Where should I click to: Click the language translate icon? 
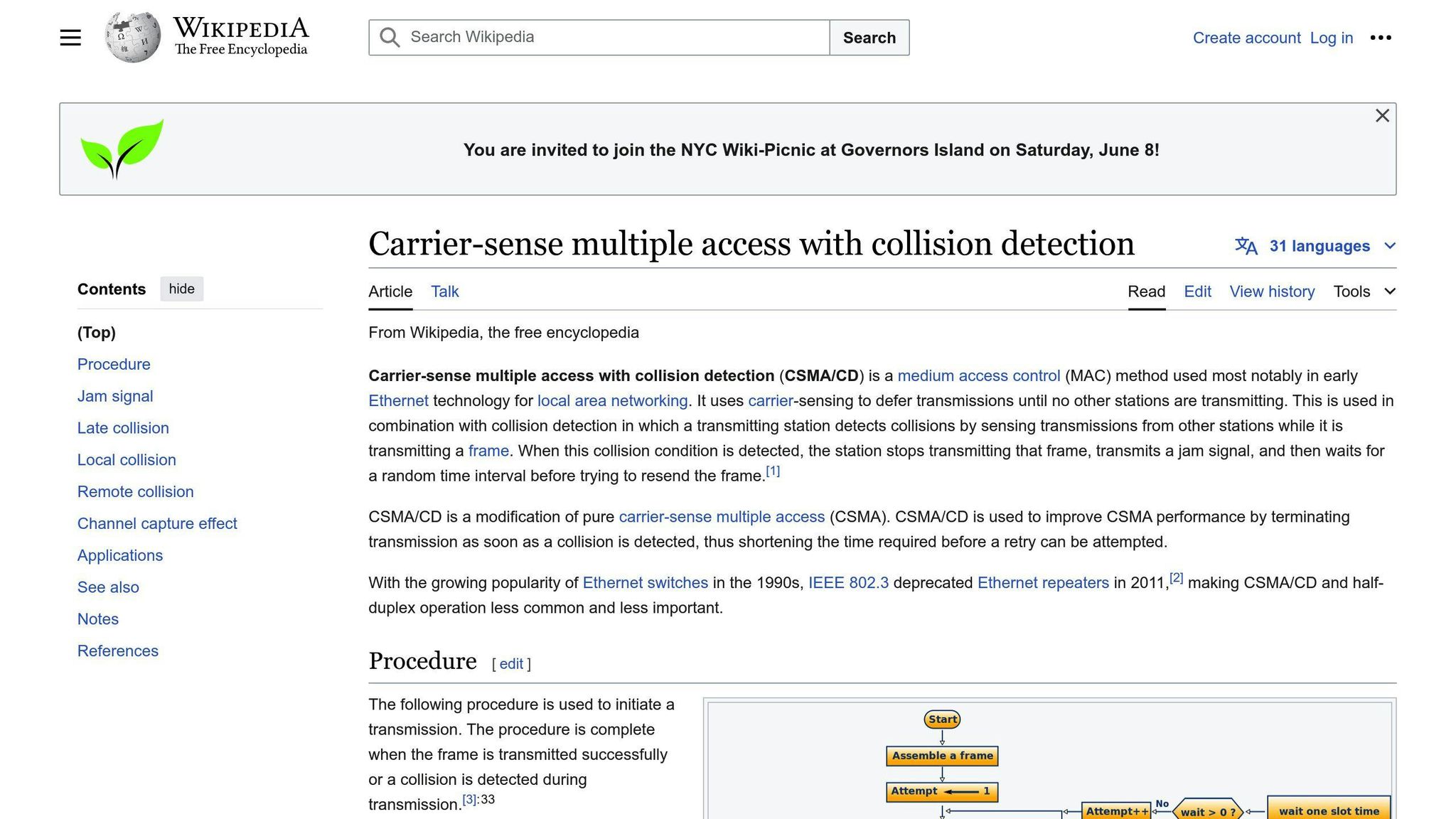tap(1246, 246)
